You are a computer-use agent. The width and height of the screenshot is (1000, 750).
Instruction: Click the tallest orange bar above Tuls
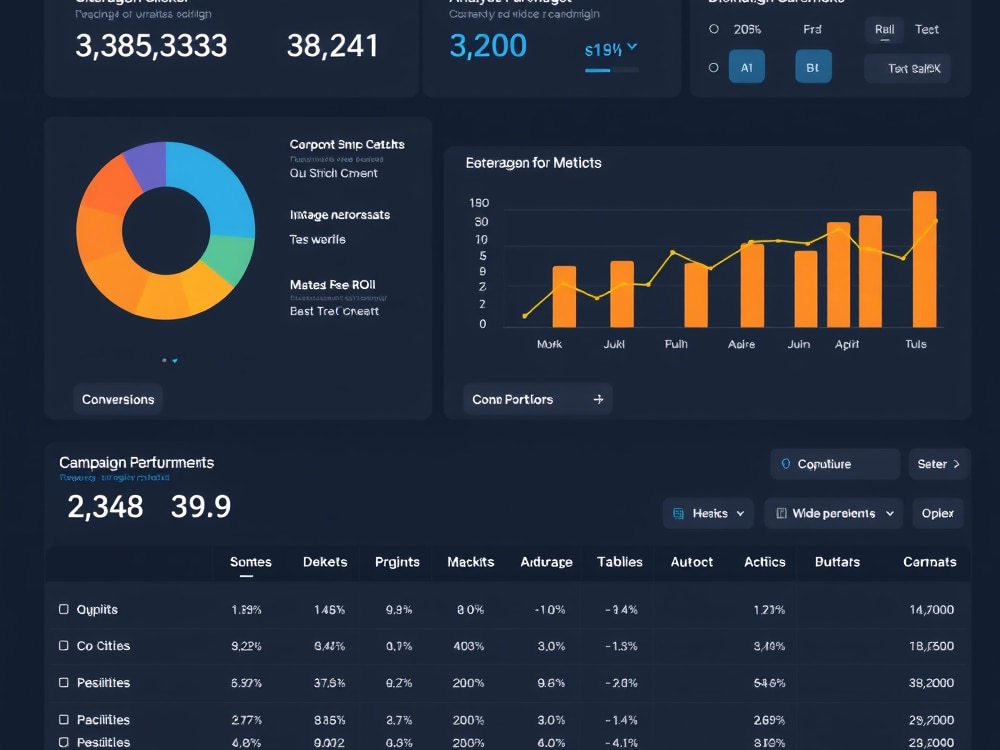(x=925, y=259)
